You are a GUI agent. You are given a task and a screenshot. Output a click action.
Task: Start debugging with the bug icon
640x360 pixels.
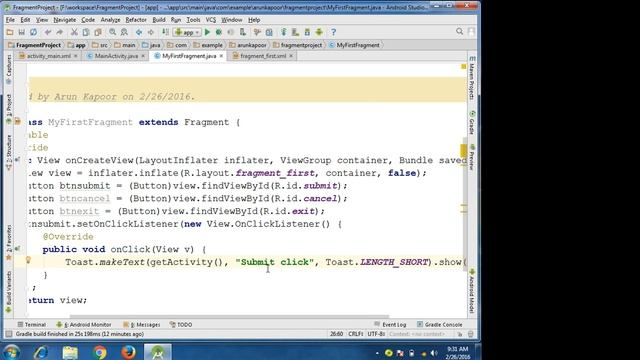coord(219,32)
